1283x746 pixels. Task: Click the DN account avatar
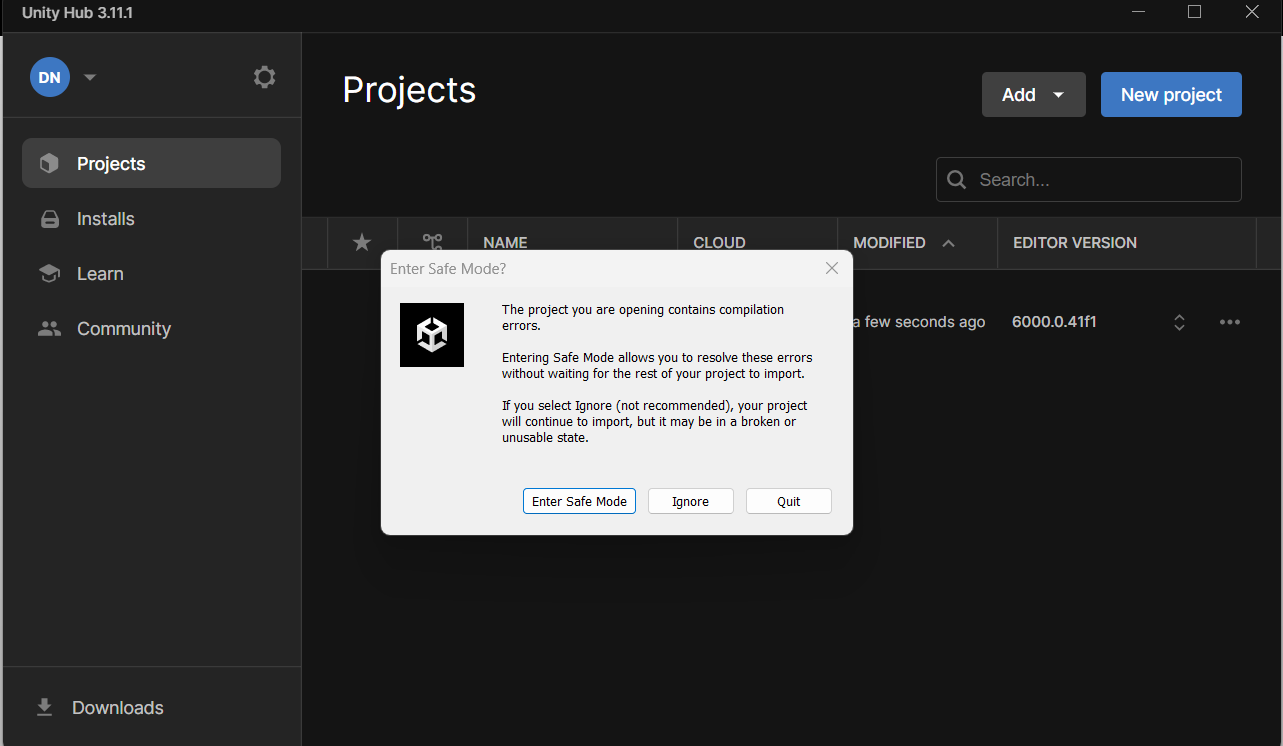point(49,77)
